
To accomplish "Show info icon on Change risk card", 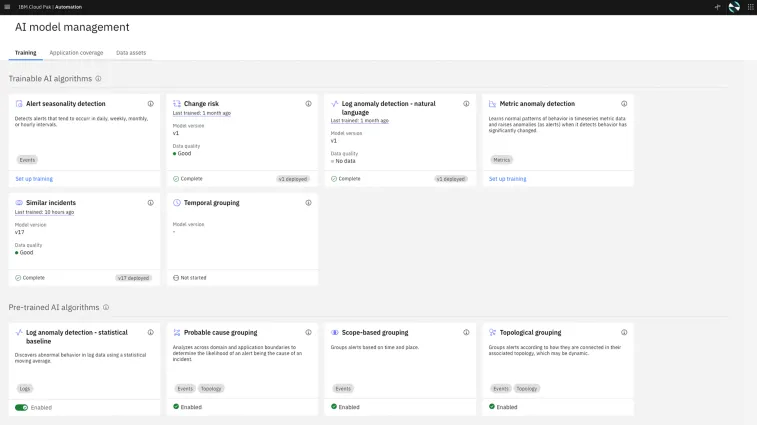I will point(309,103).
